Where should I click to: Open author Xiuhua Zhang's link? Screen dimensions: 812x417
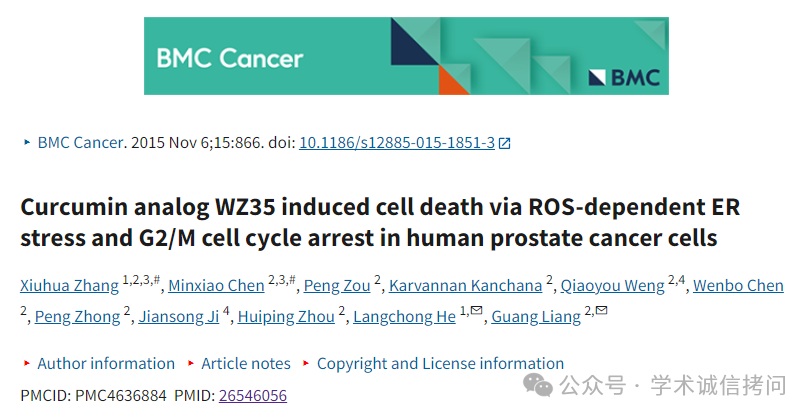click(x=69, y=285)
